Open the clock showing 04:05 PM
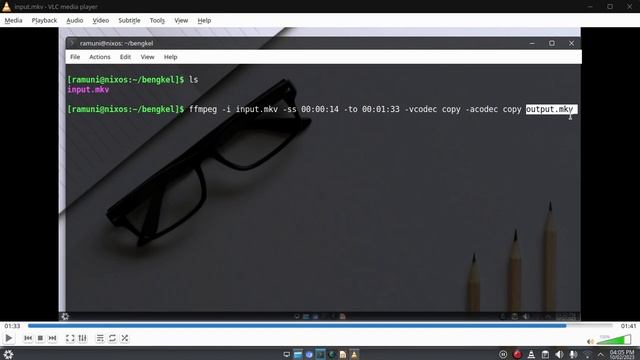This screenshot has width=640, height=360. coord(622,354)
